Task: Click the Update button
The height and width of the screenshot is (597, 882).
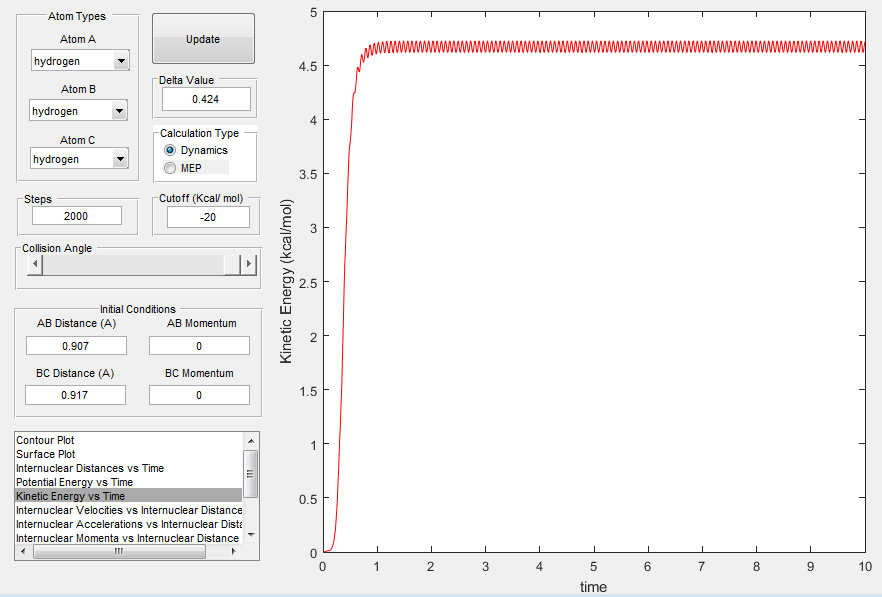Action: (x=203, y=39)
